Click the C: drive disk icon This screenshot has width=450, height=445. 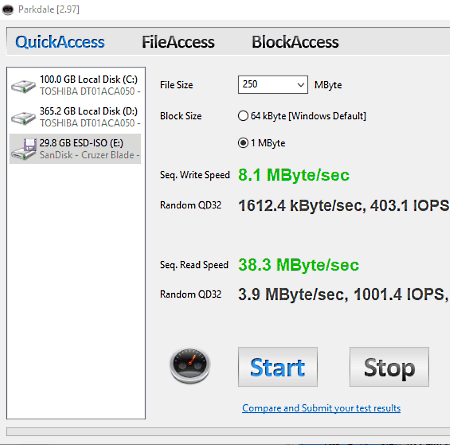point(23,86)
